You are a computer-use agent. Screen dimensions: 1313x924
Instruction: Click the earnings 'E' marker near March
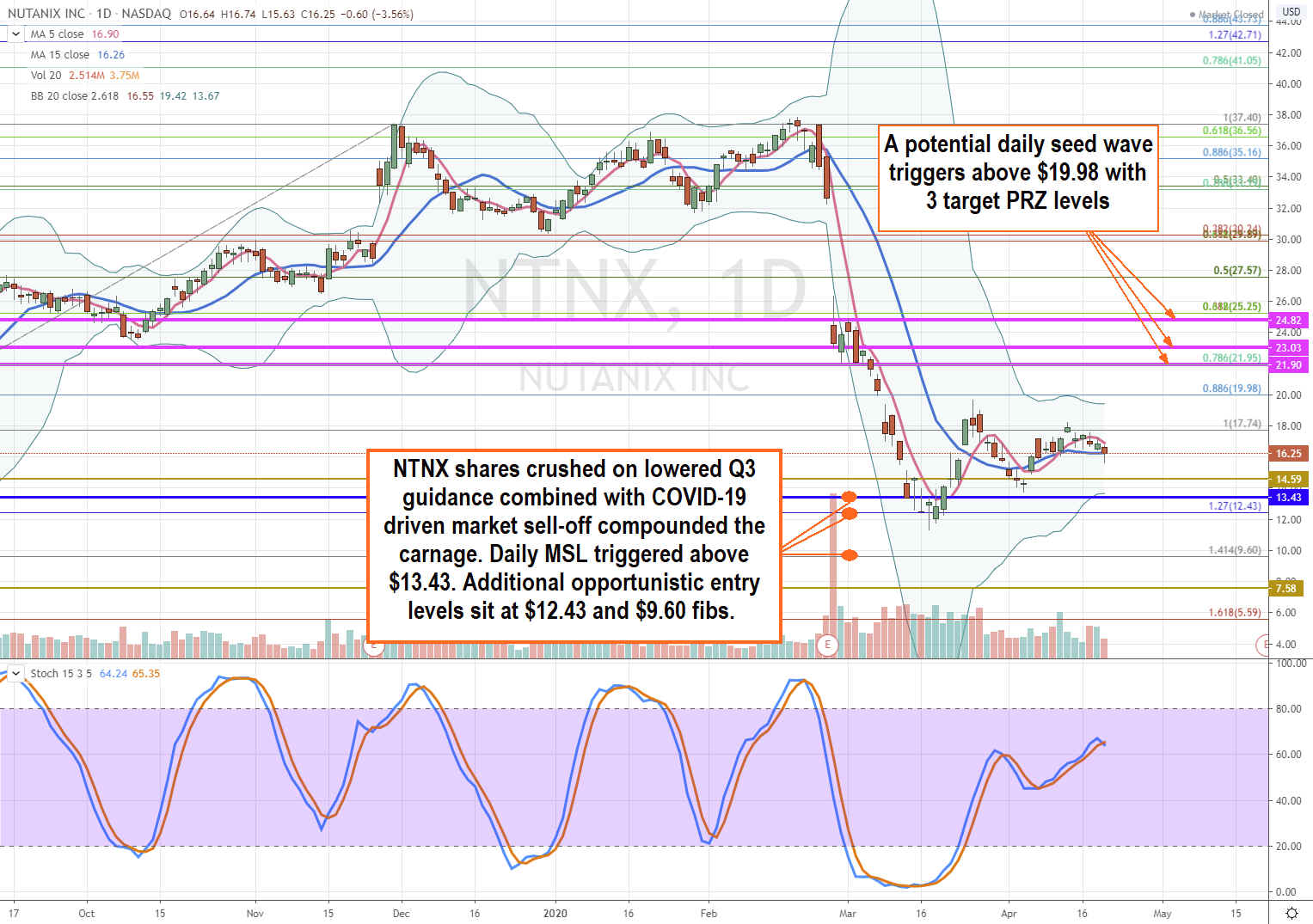point(827,645)
